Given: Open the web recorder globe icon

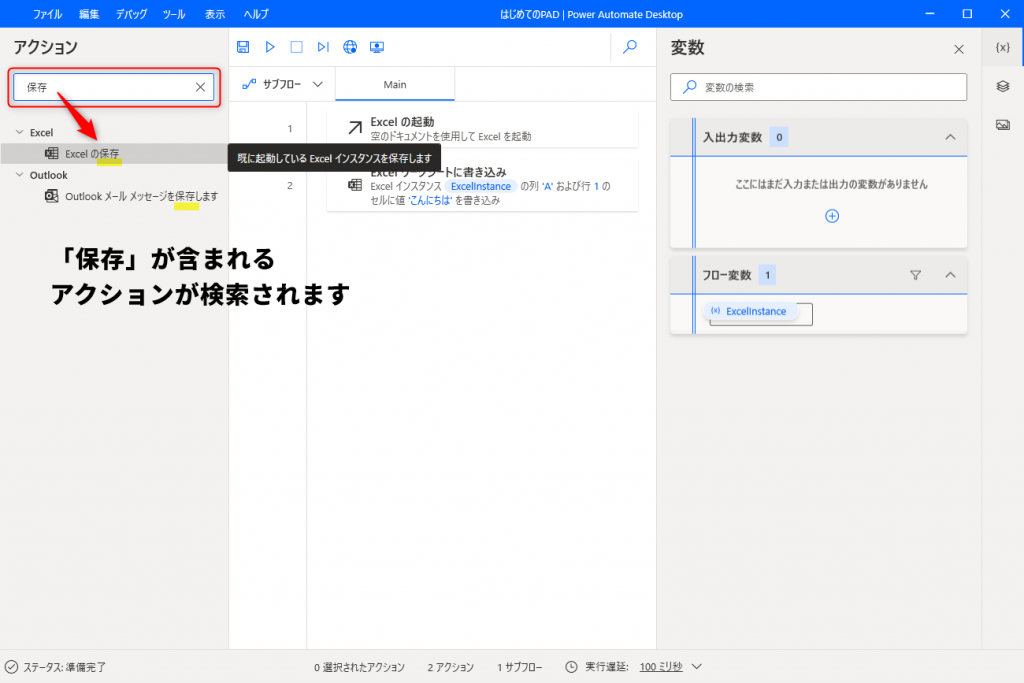Looking at the screenshot, I should (x=350, y=47).
